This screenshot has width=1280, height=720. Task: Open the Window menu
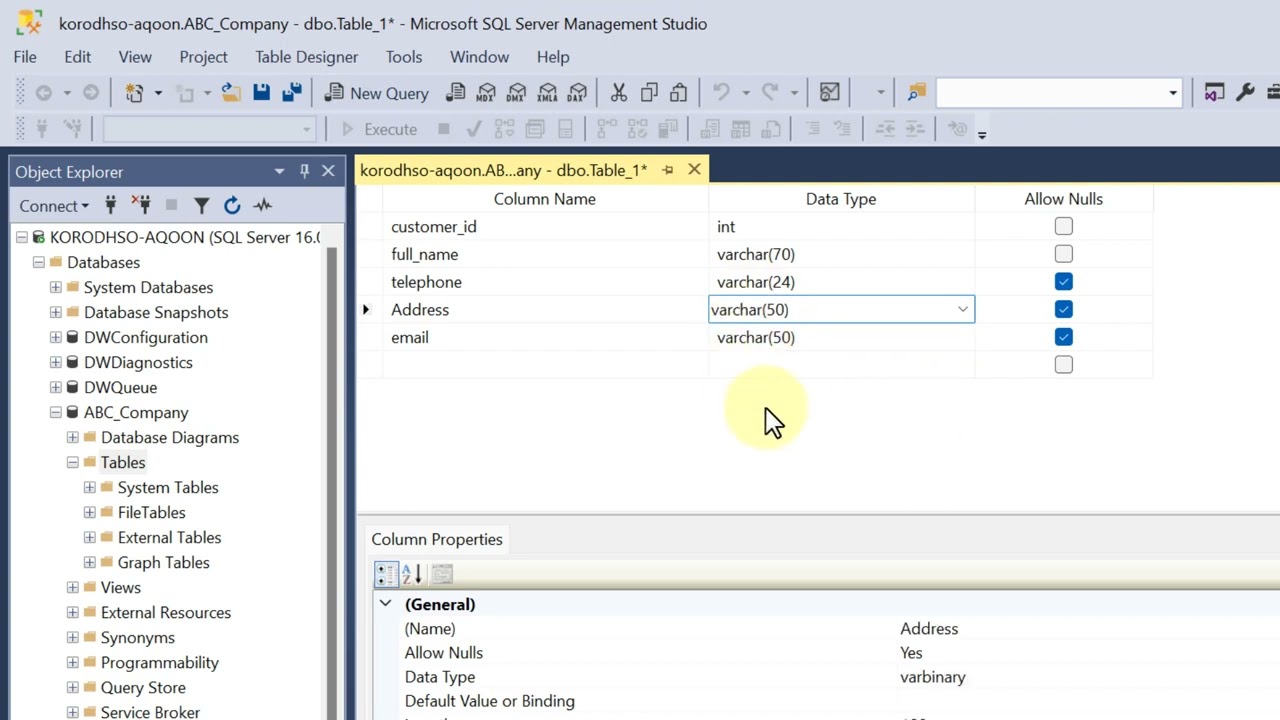pyautogui.click(x=479, y=57)
